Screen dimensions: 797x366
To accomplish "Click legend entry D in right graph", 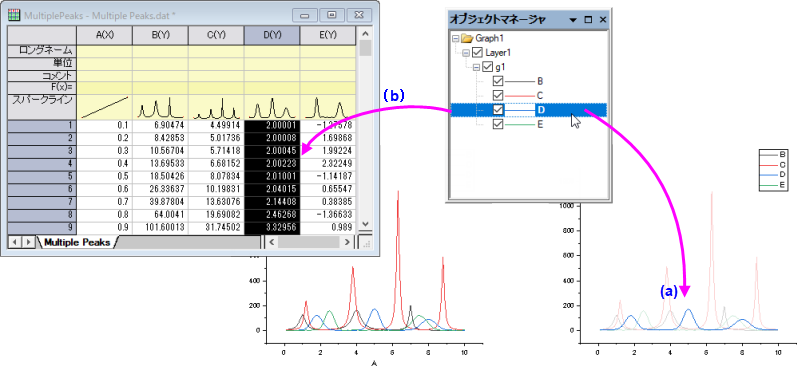I will coord(773,175).
